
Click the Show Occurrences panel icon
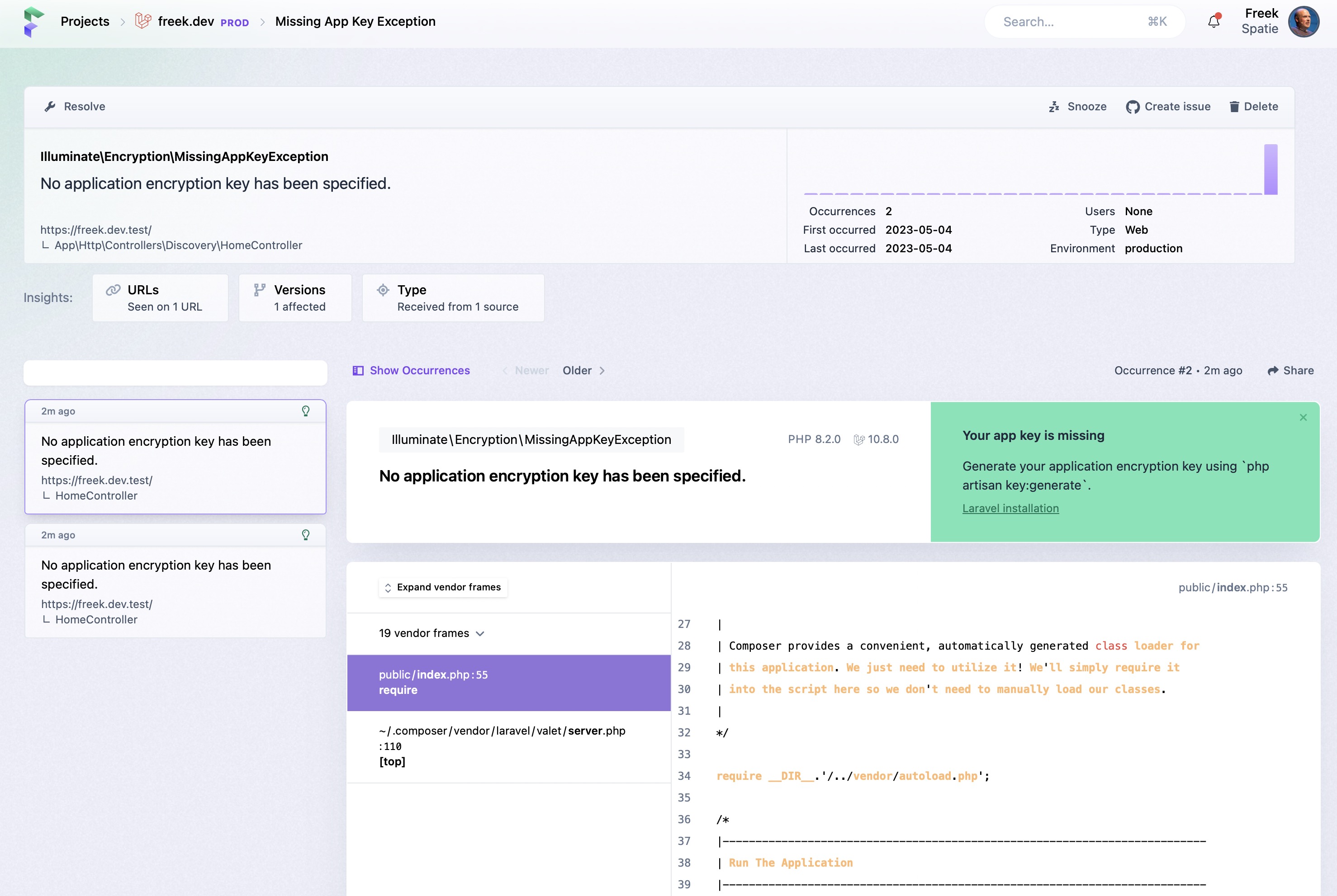(x=358, y=371)
